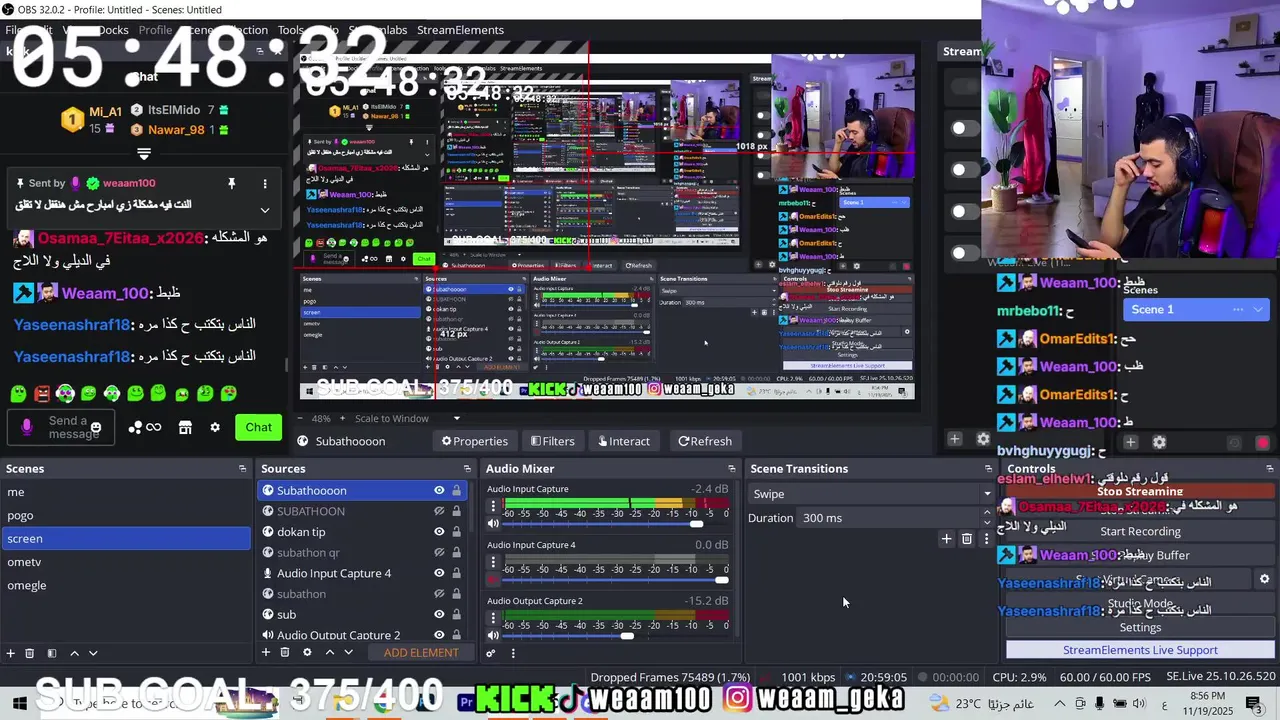1280x720 pixels.
Task: Hide the Audio Input Capture 4 source
Action: pos(439,573)
